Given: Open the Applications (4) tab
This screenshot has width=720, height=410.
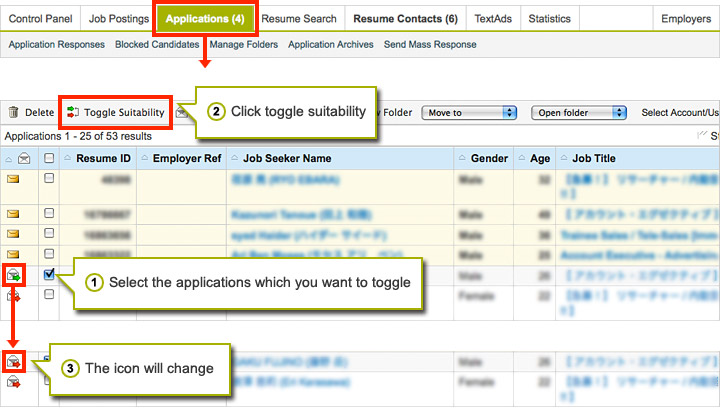Looking at the screenshot, I should (205, 19).
